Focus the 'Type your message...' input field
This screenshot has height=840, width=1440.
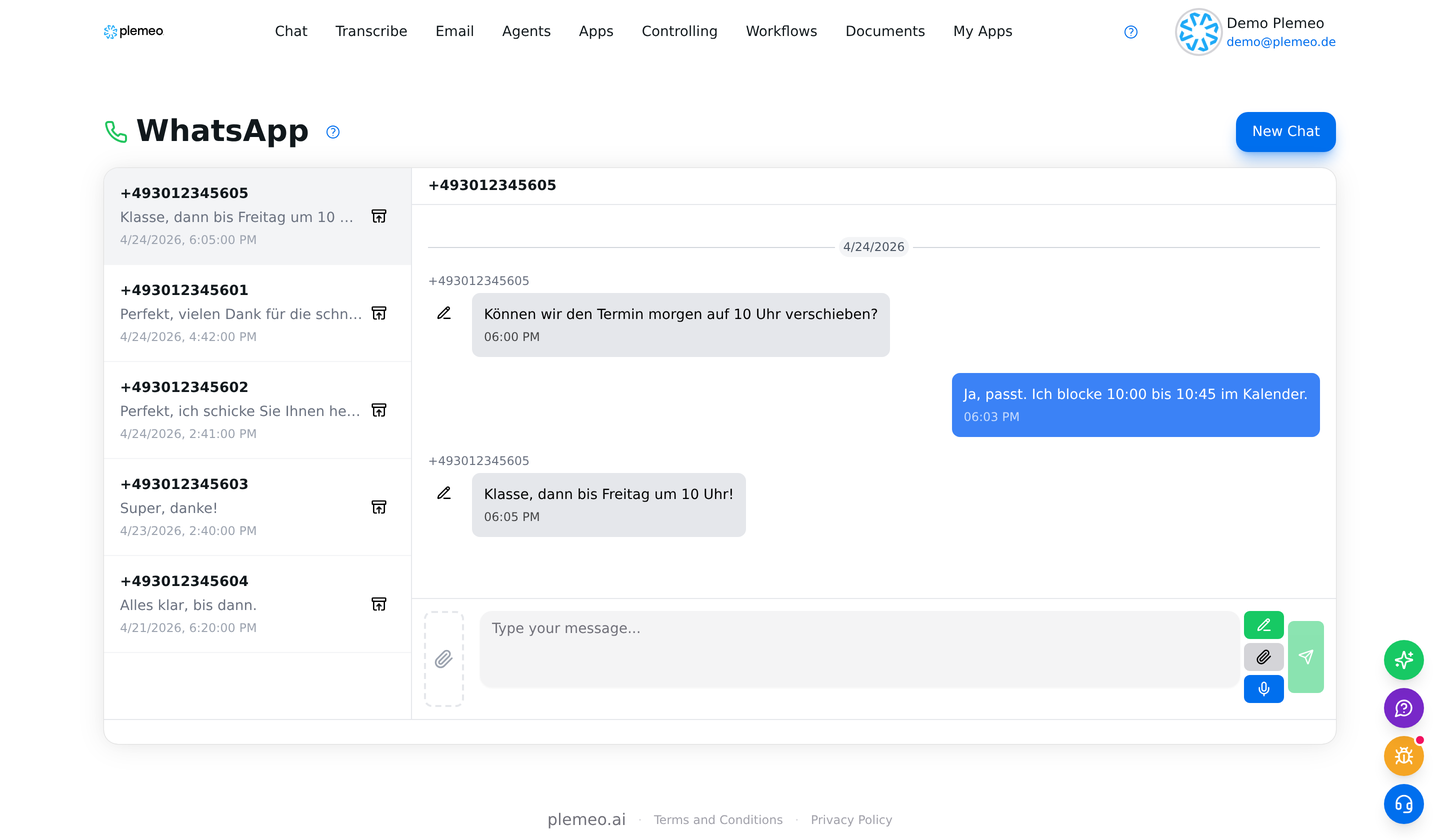click(x=859, y=649)
